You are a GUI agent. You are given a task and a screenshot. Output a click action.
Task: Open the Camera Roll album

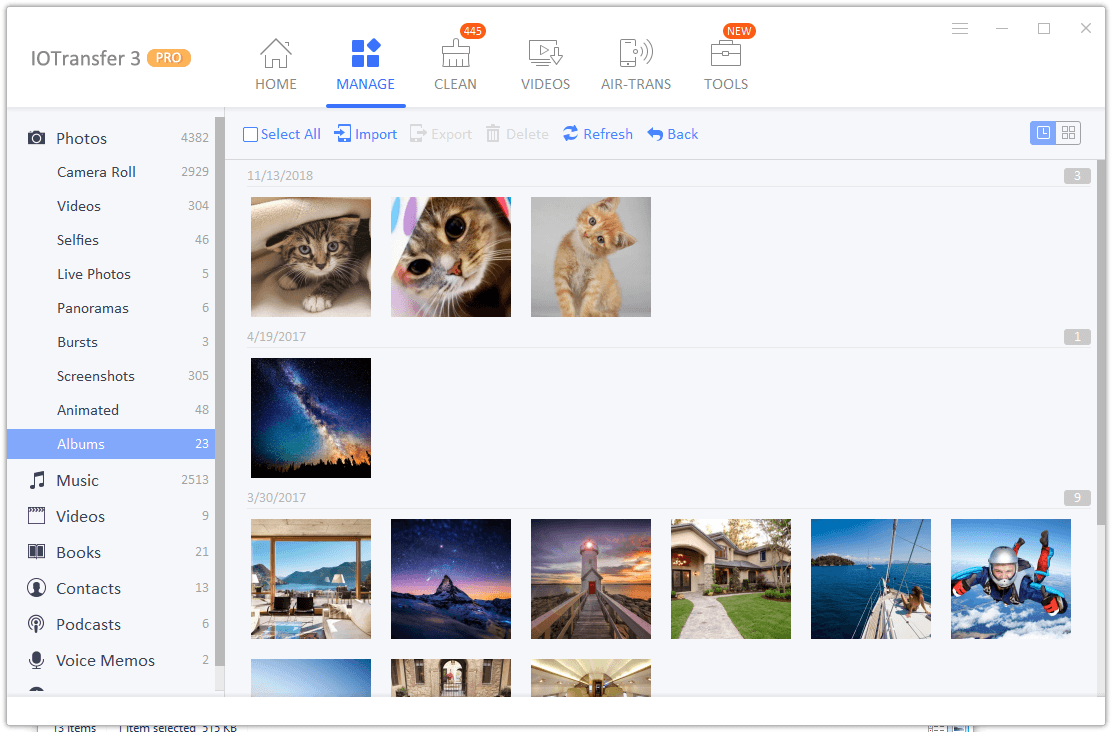pos(96,172)
